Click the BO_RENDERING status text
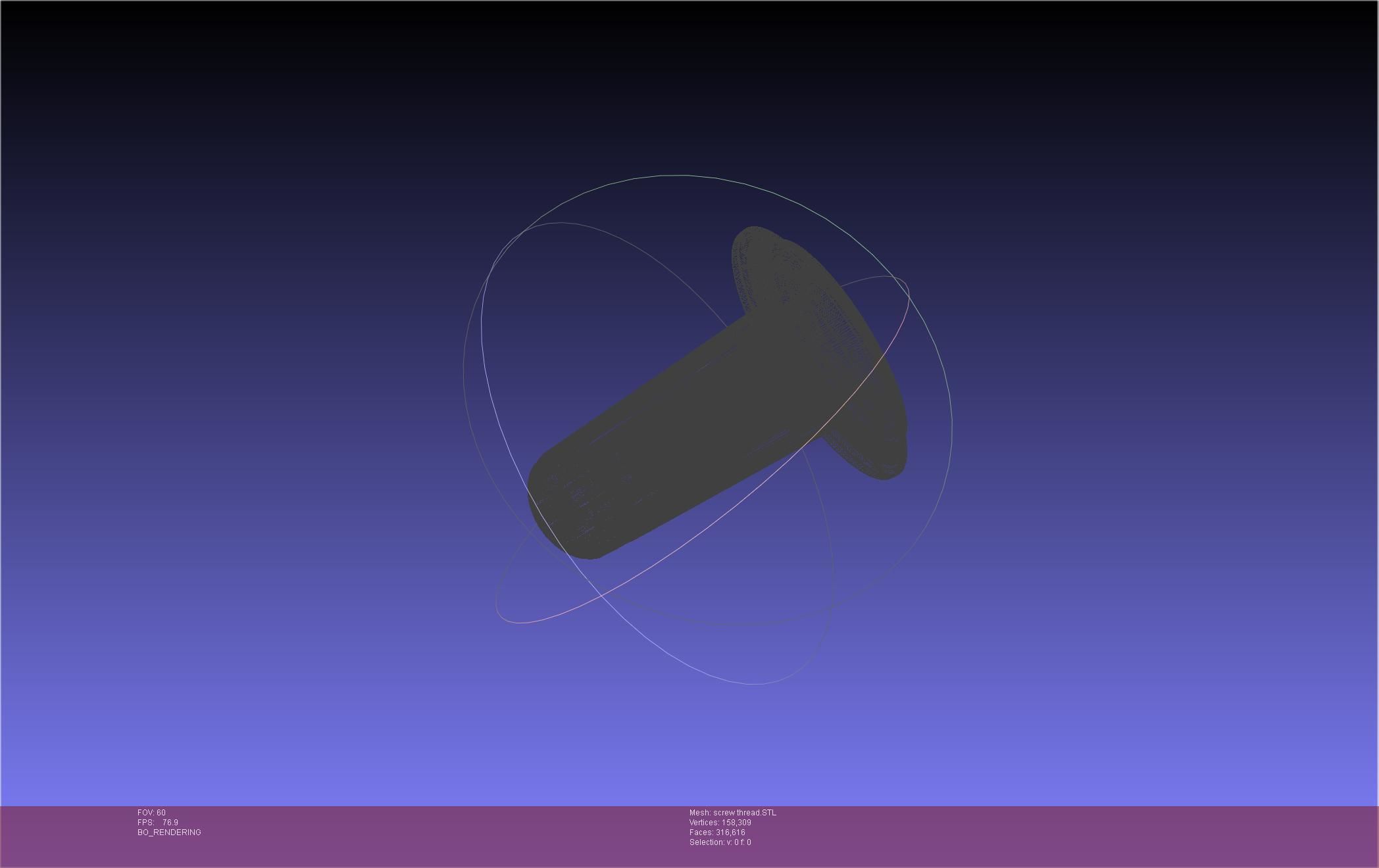Viewport: 1379px width, 868px height. [169, 832]
